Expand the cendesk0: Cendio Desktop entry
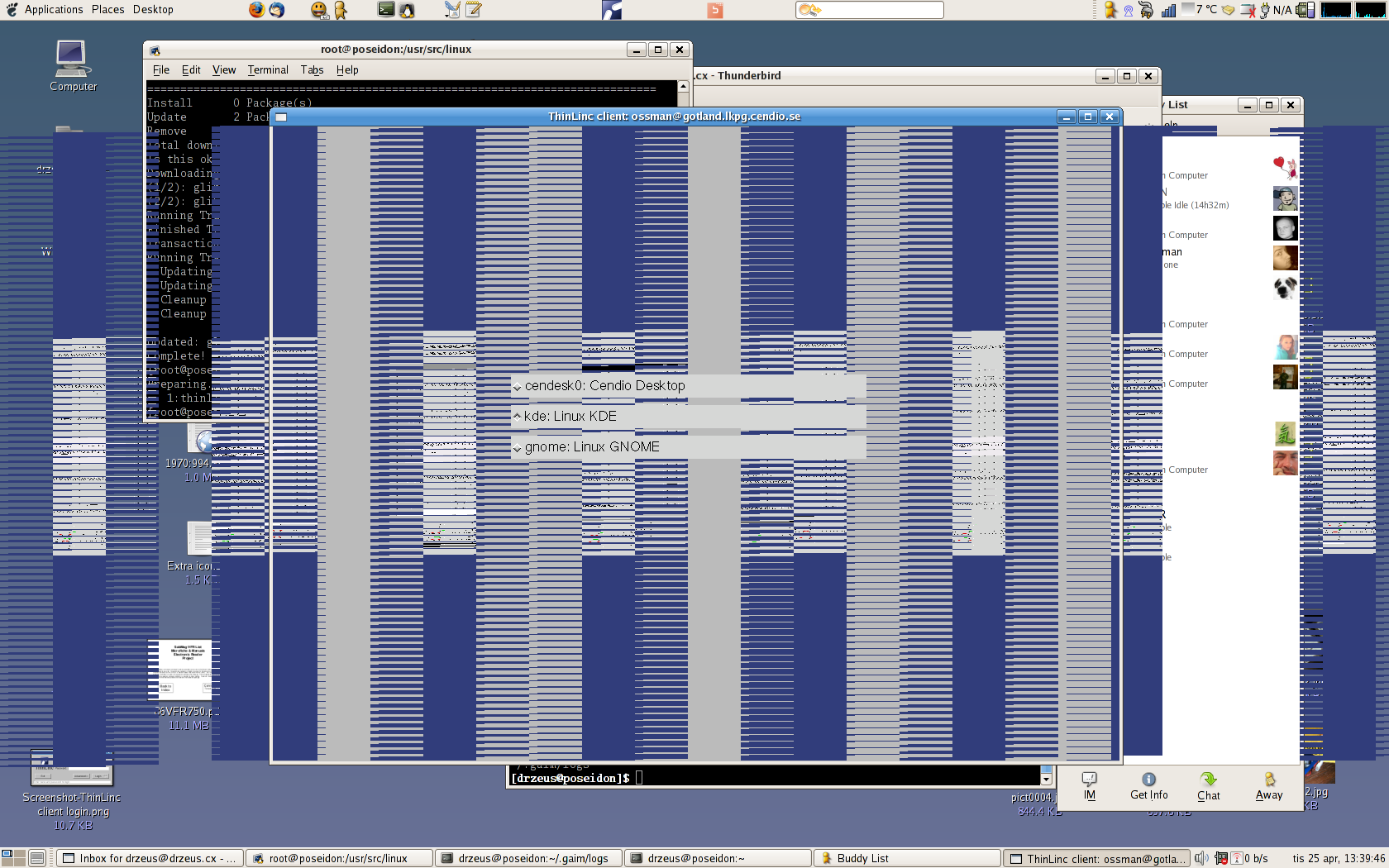Screen dimensions: 1389x868 coord(518,387)
